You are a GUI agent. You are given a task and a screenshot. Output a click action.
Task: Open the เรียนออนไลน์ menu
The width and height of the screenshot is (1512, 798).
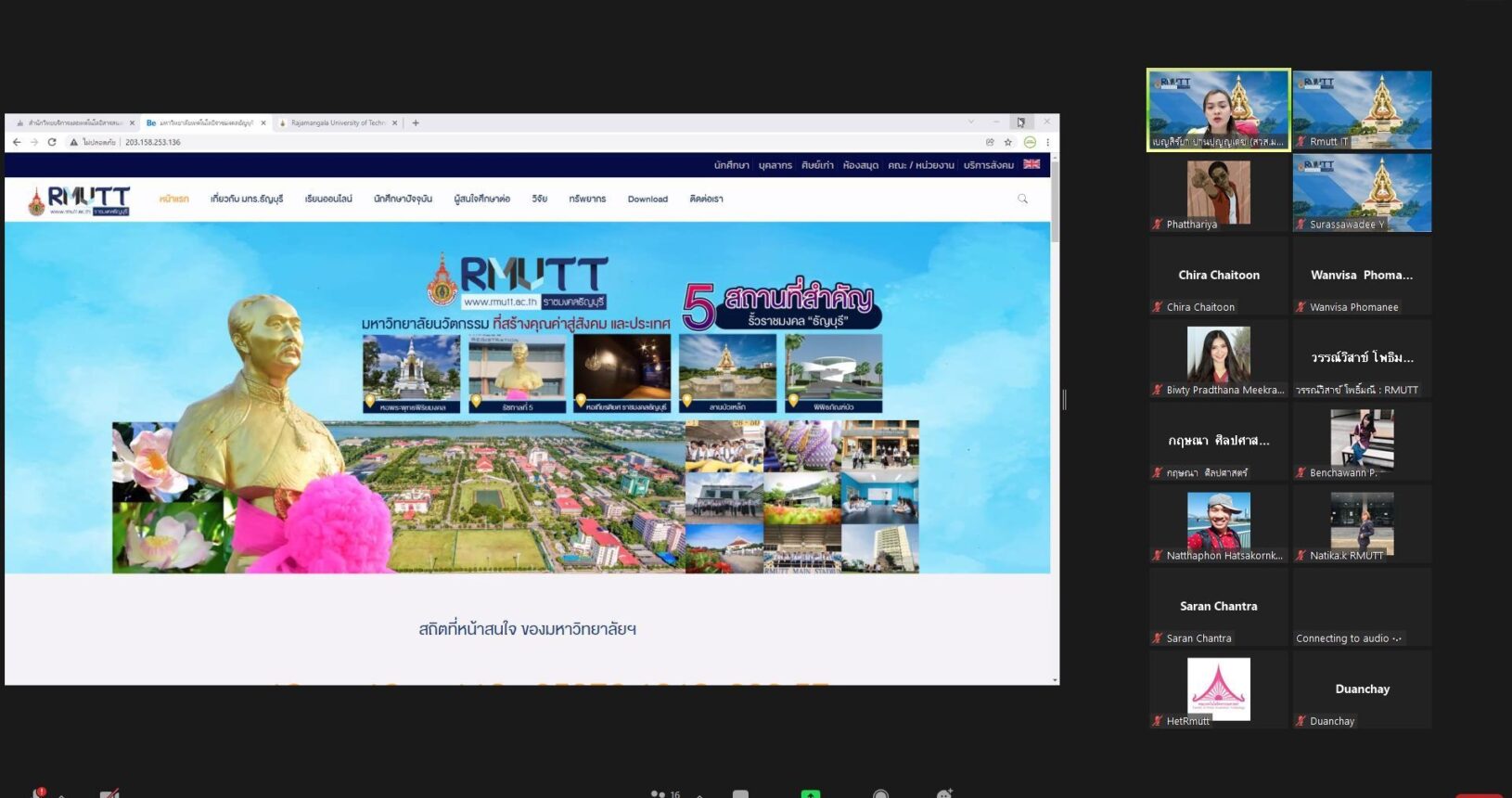pos(328,199)
